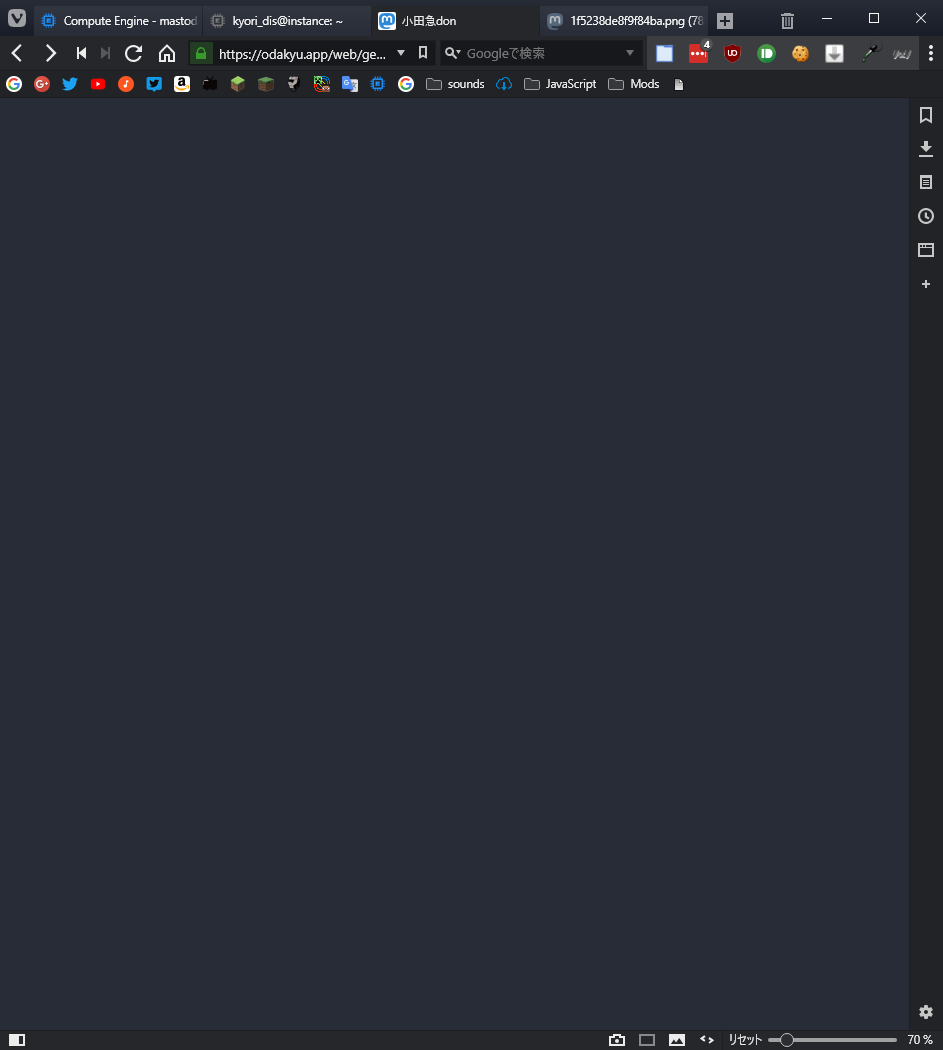Image resolution: width=943 pixels, height=1050 pixels.
Task: Open the search engine selector dropdown
Action: pos(452,53)
